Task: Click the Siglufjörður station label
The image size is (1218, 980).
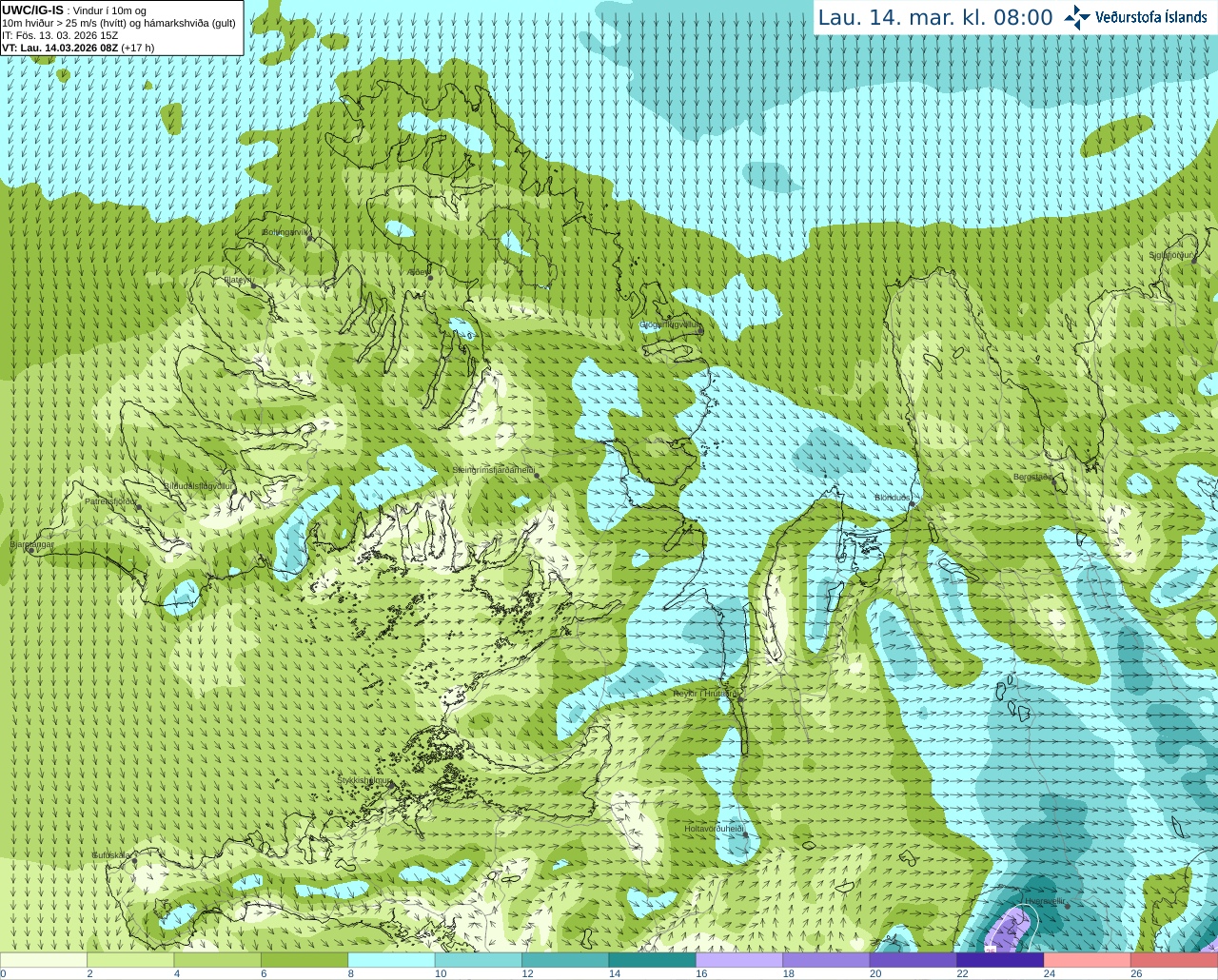Action: [x=1171, y=255]
